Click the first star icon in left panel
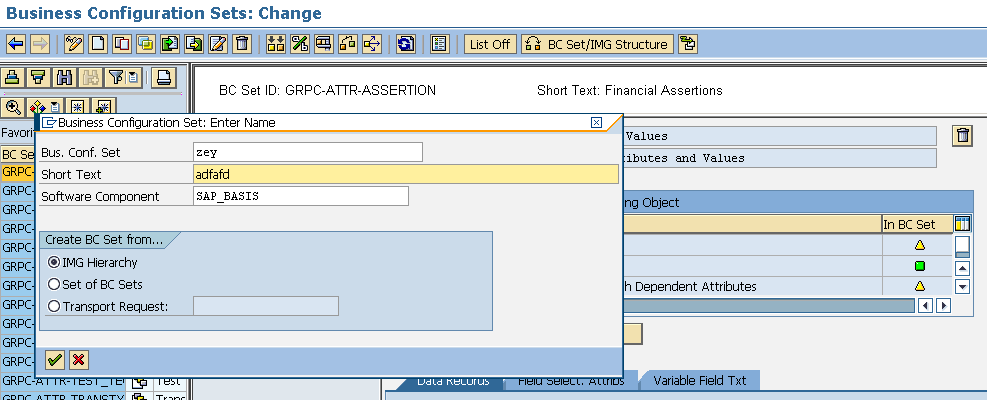 [77, 106]
